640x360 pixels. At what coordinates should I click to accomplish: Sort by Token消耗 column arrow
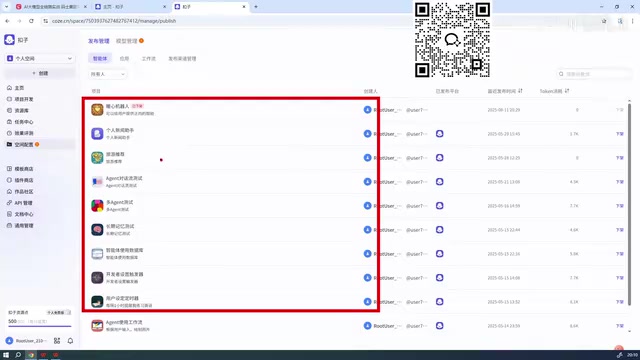click(567, 91)
